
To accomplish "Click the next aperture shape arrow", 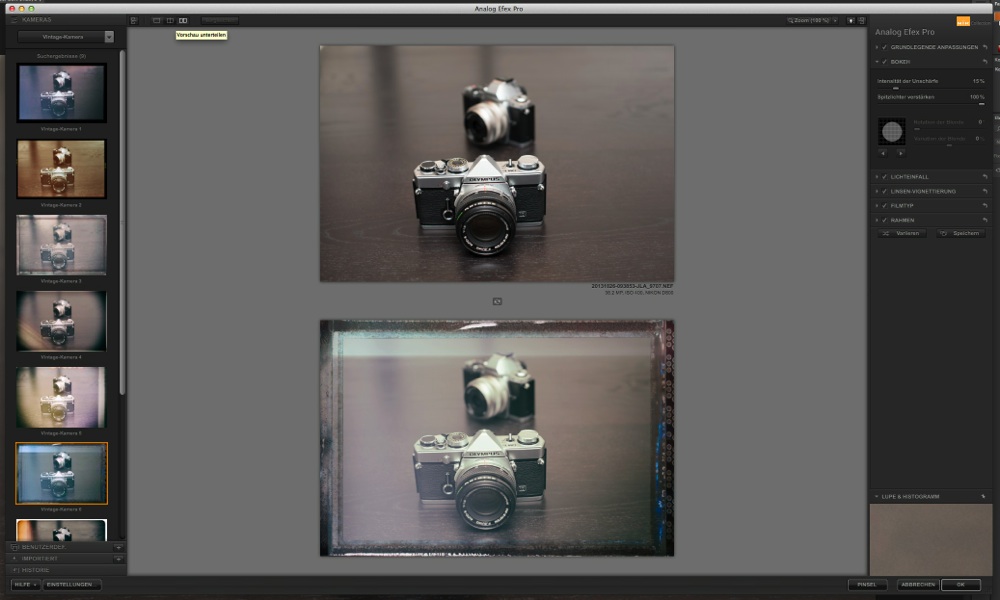I will click(x=900, y=153).
